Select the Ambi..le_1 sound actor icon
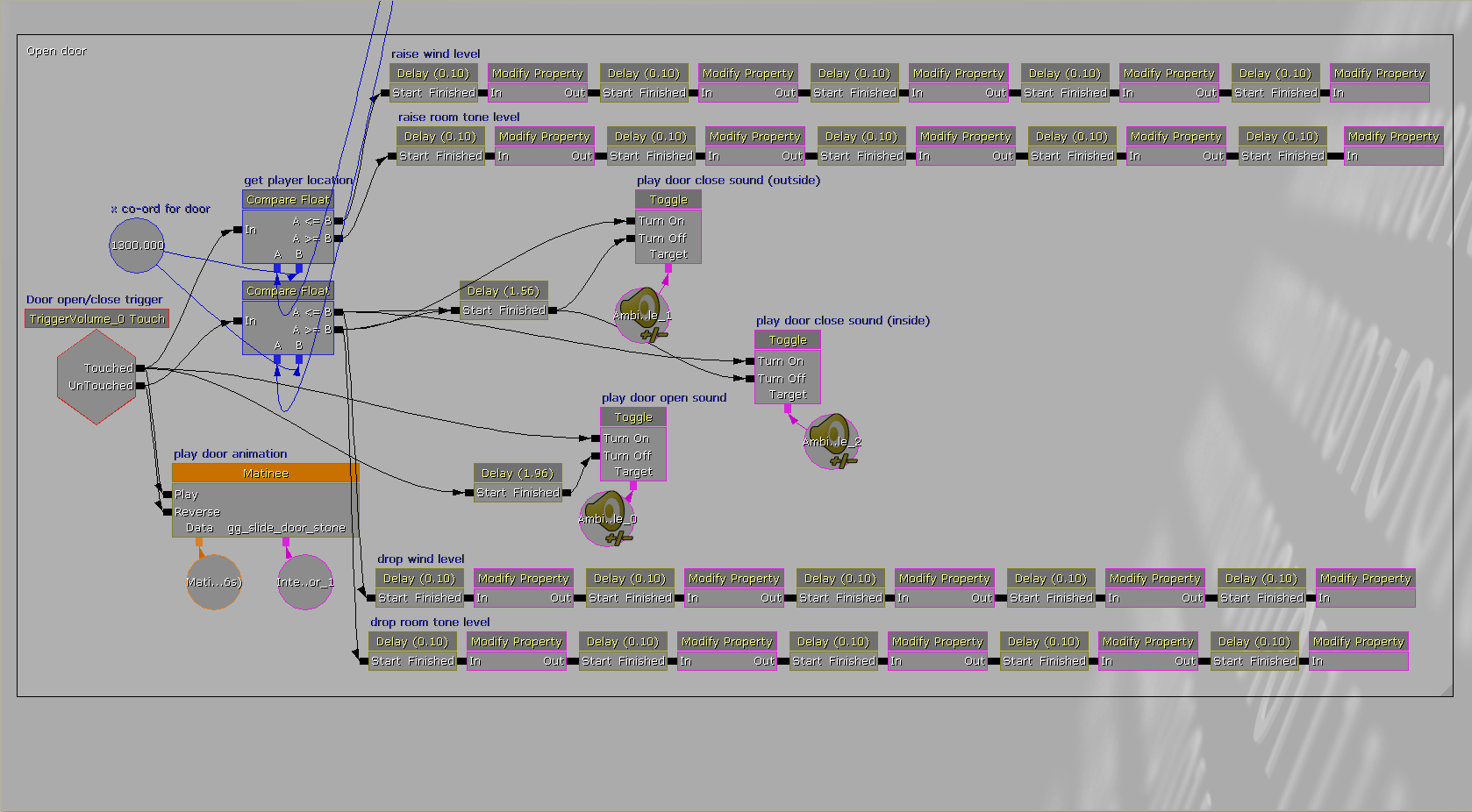The height and width of the screenshot is (812, 1472). (643, 316)
